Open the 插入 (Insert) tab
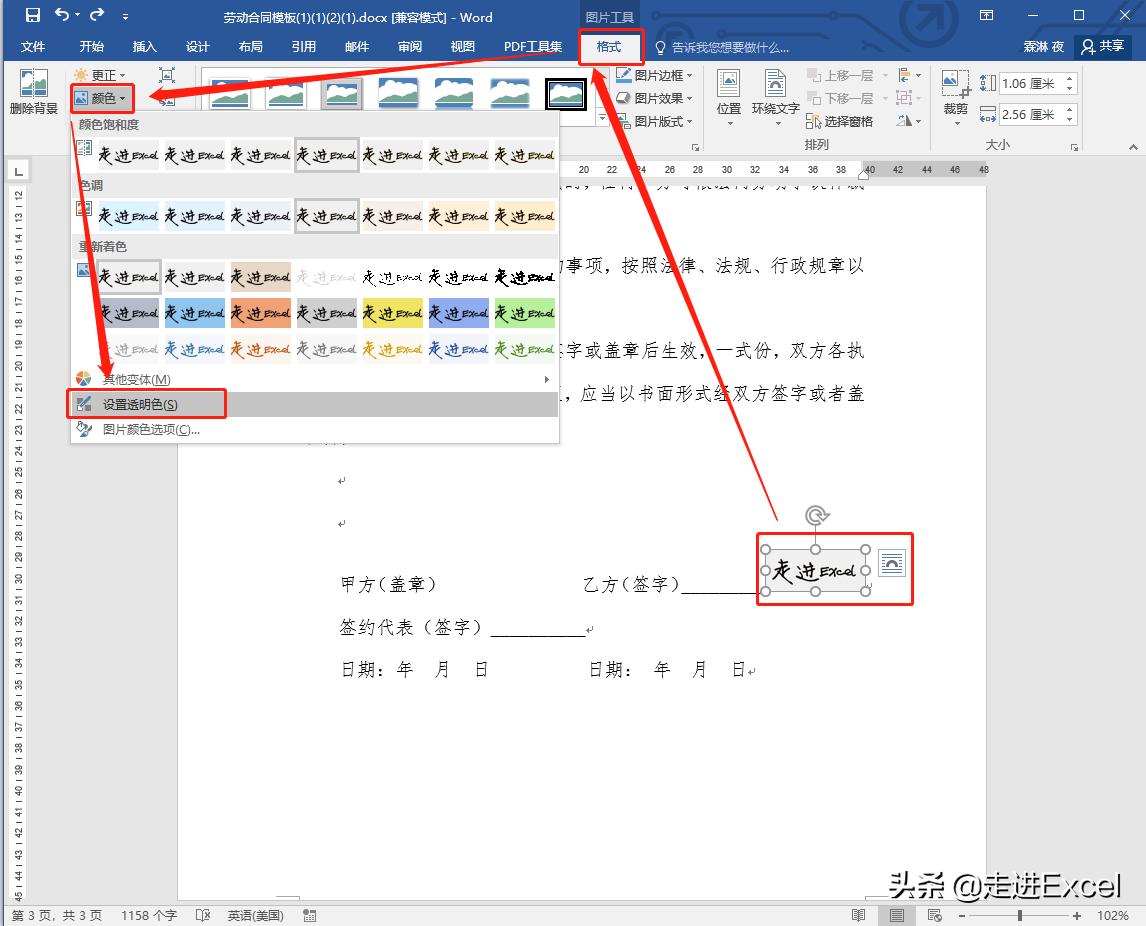 pos(145,46)
